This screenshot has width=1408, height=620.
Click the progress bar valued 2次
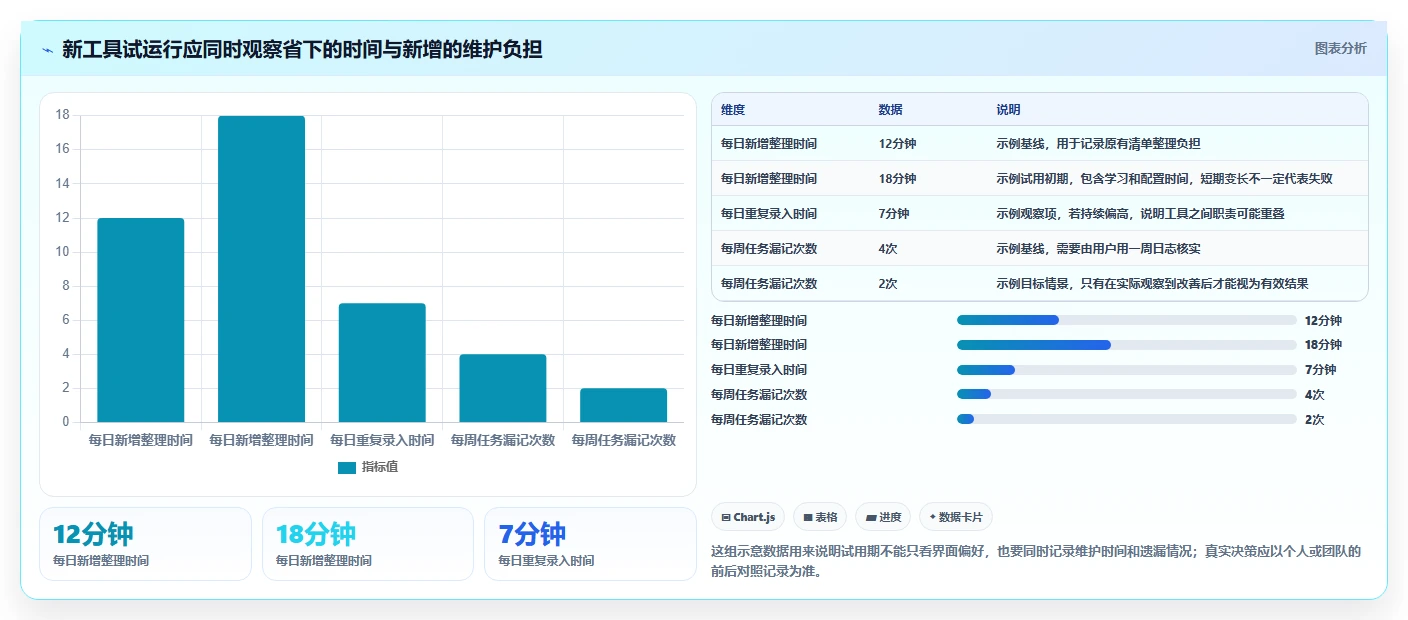[1127, 420]
